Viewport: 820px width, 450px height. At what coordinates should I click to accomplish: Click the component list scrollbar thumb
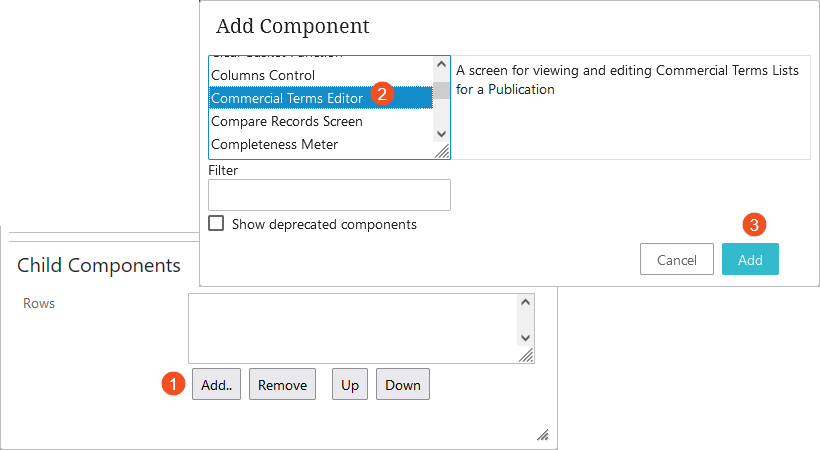(x=441, y=90)
